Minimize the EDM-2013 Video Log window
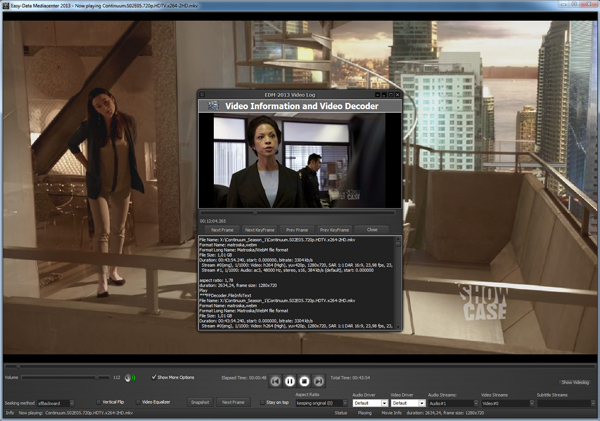The width and height of the screenshot is (600, 421). (x=384, y=94)
